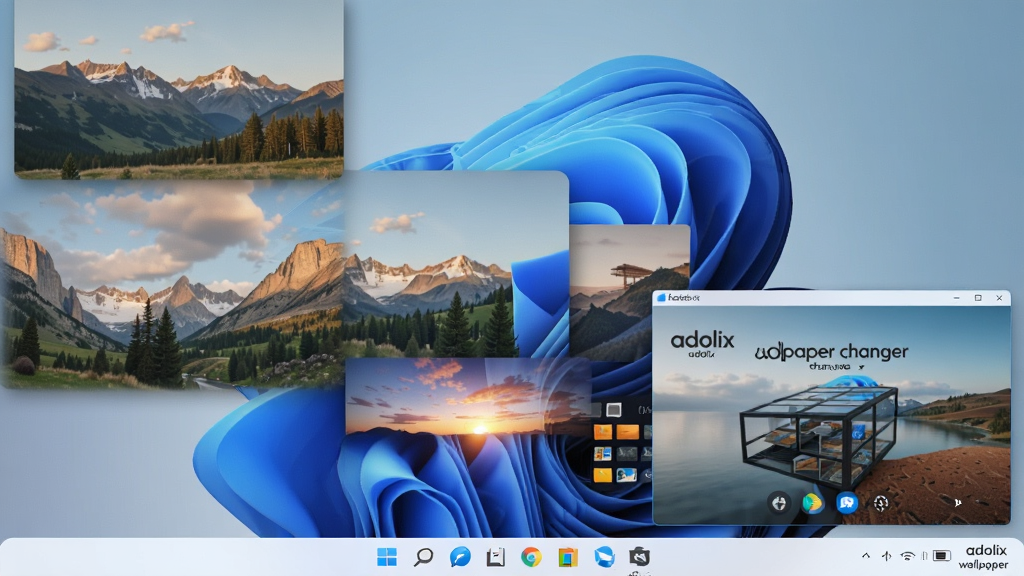This screenshot has width=1024, height=576.
Task: Select the colorful blue-orange thumbnail, second row of dark panel
Action: [x=603, y=453]
